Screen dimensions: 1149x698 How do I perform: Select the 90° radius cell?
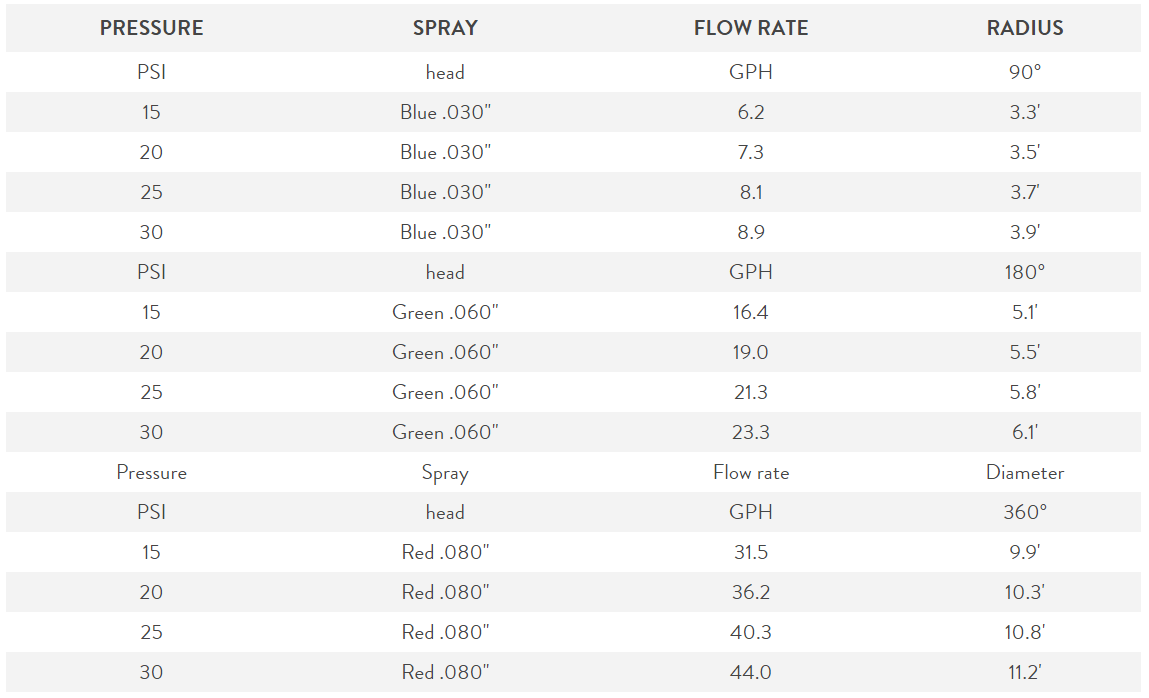point(1024,72)
